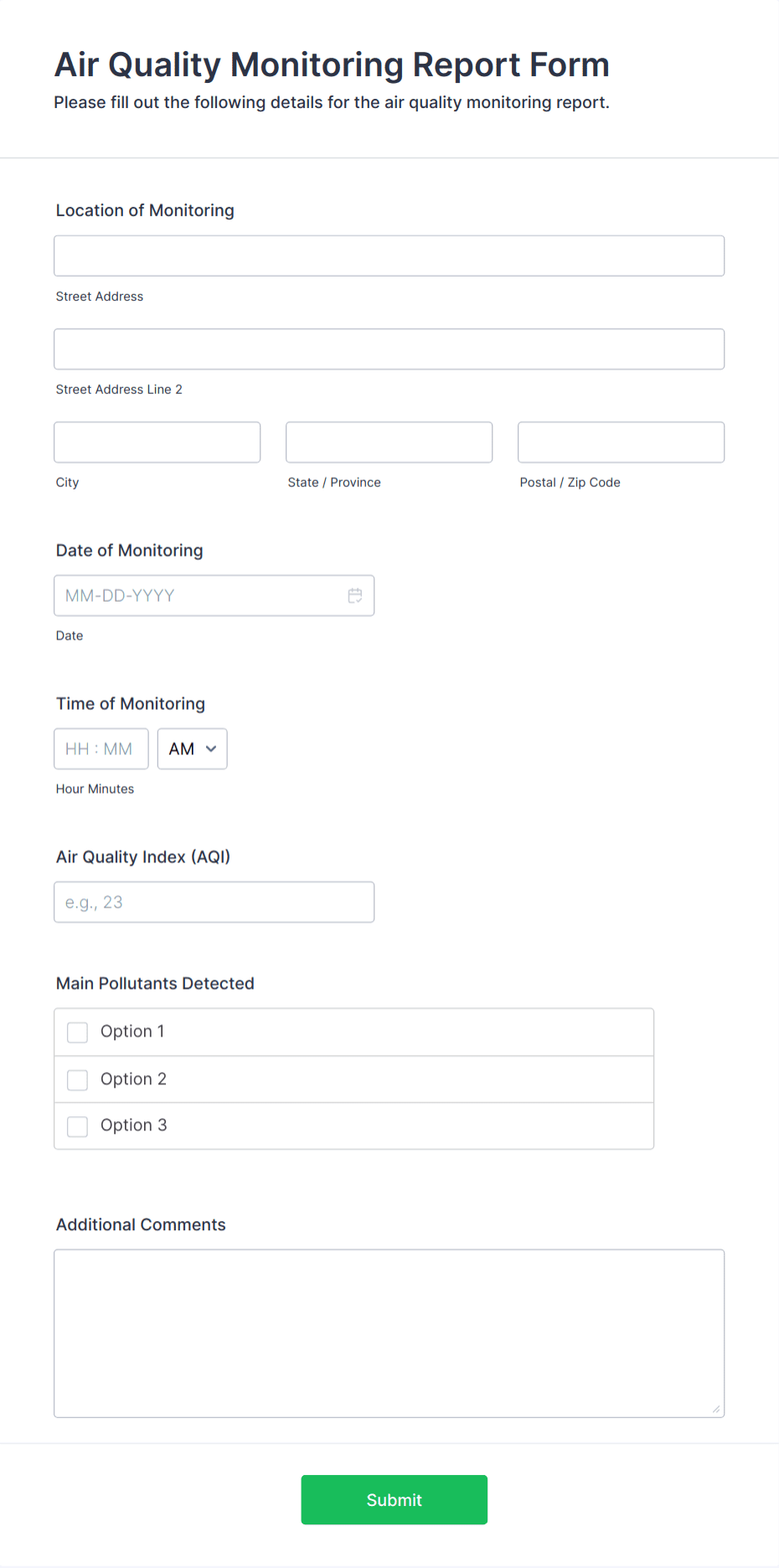Click the Date of Monitoring label
Image resolution: width=779 pixels, height=1568 pixels.
click(x=129, y=551)
